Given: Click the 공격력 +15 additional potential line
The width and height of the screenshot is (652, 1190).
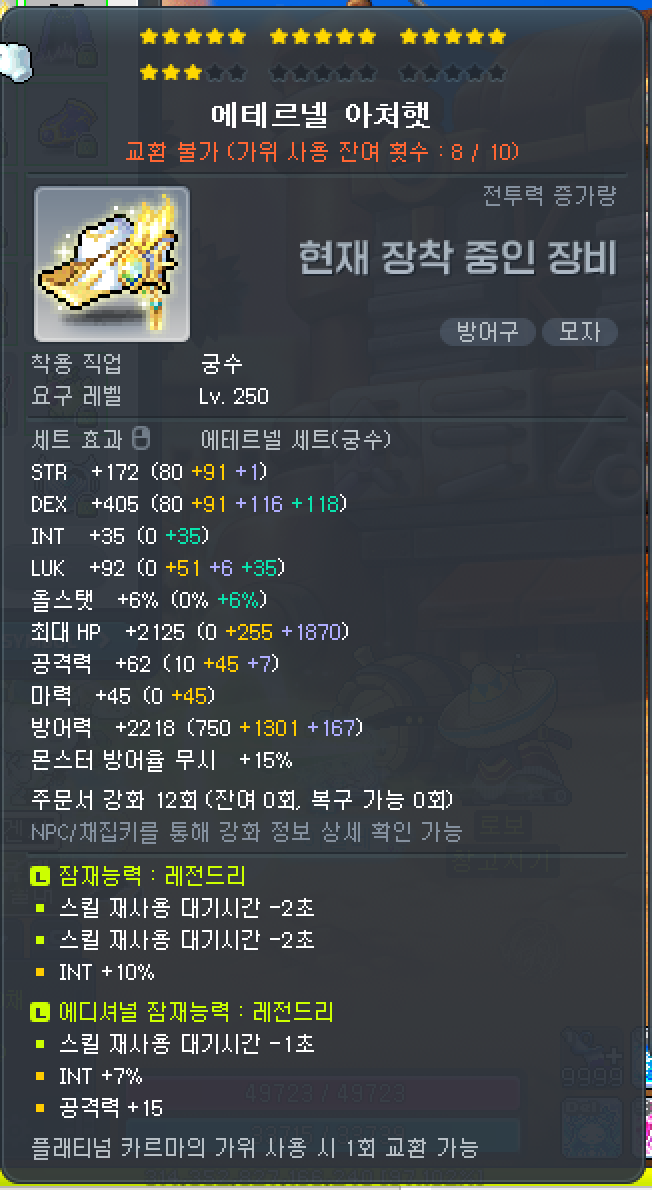Looking at the screenshot, I should coord(111,1108).
